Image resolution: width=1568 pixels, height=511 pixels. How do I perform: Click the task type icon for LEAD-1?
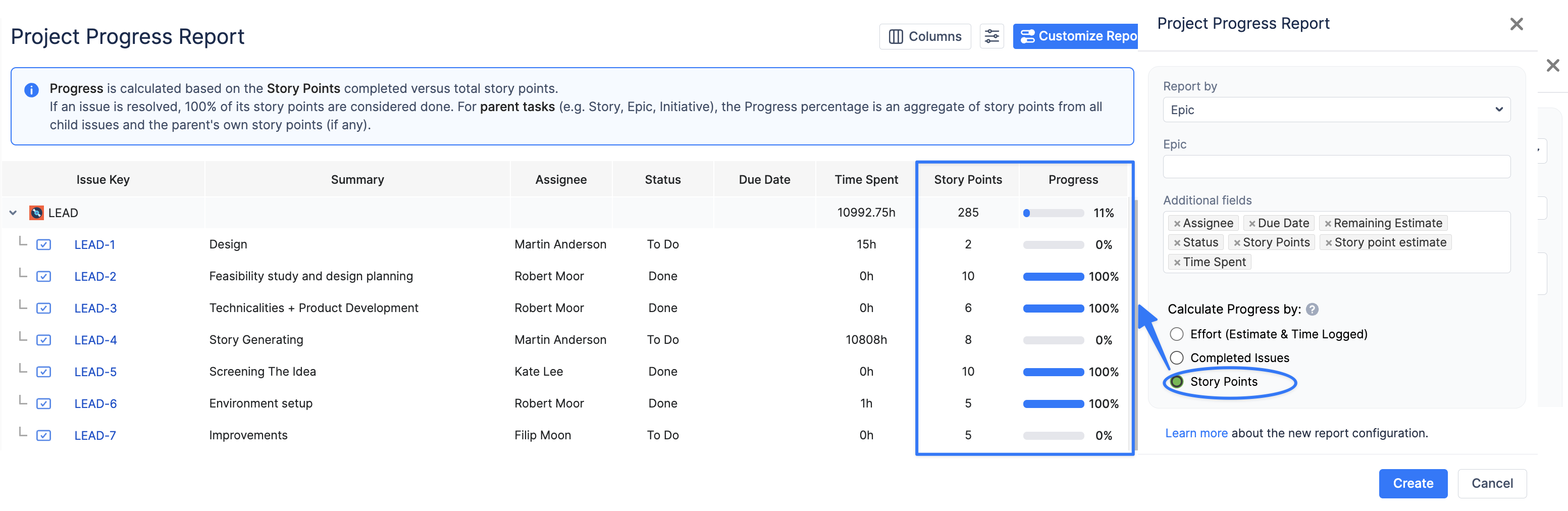coord(43,245)
